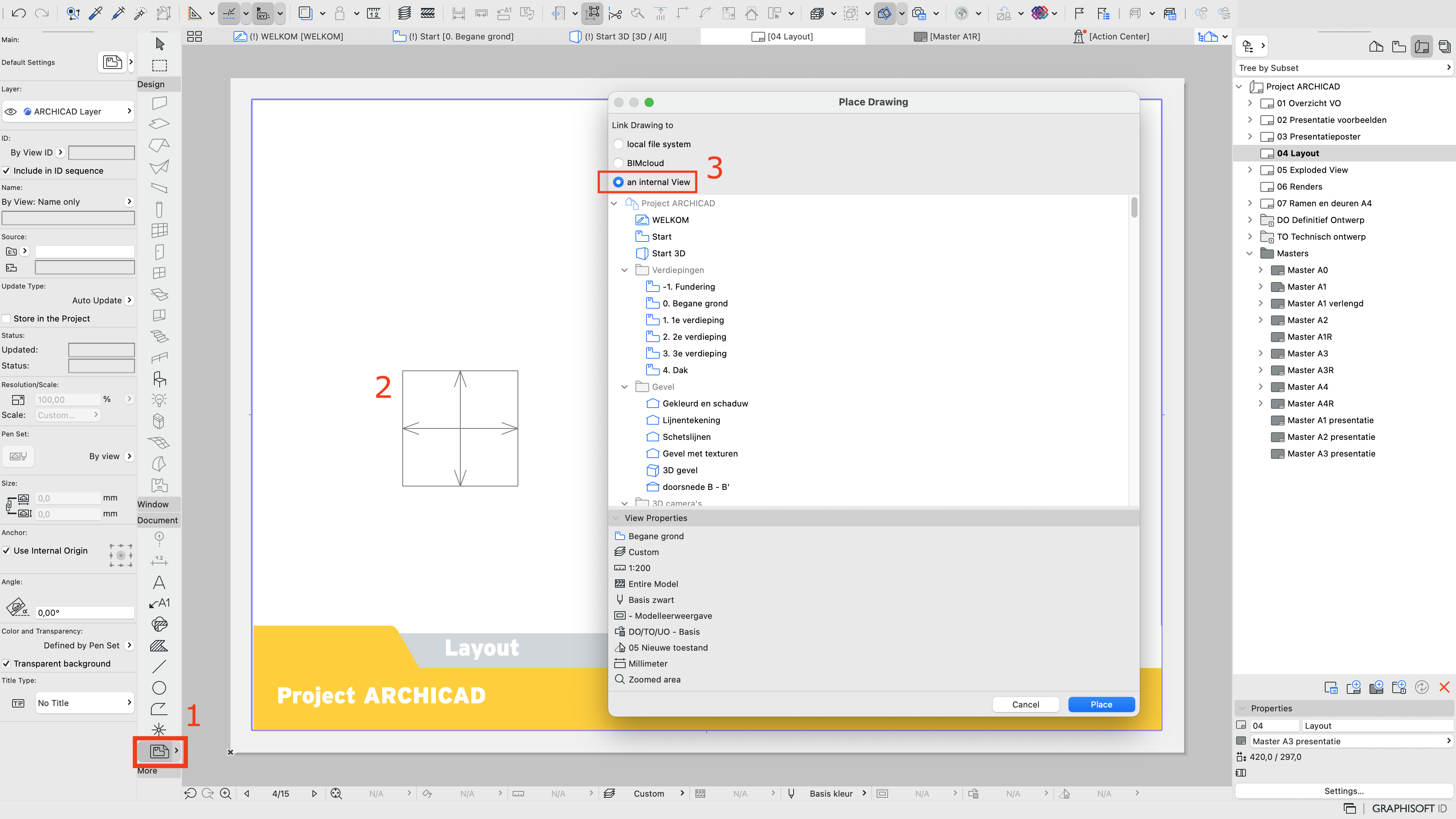Viewport: 1456px width, 819px height.
Task: Switch to Action Center tab
Action: click(1111, 37)
